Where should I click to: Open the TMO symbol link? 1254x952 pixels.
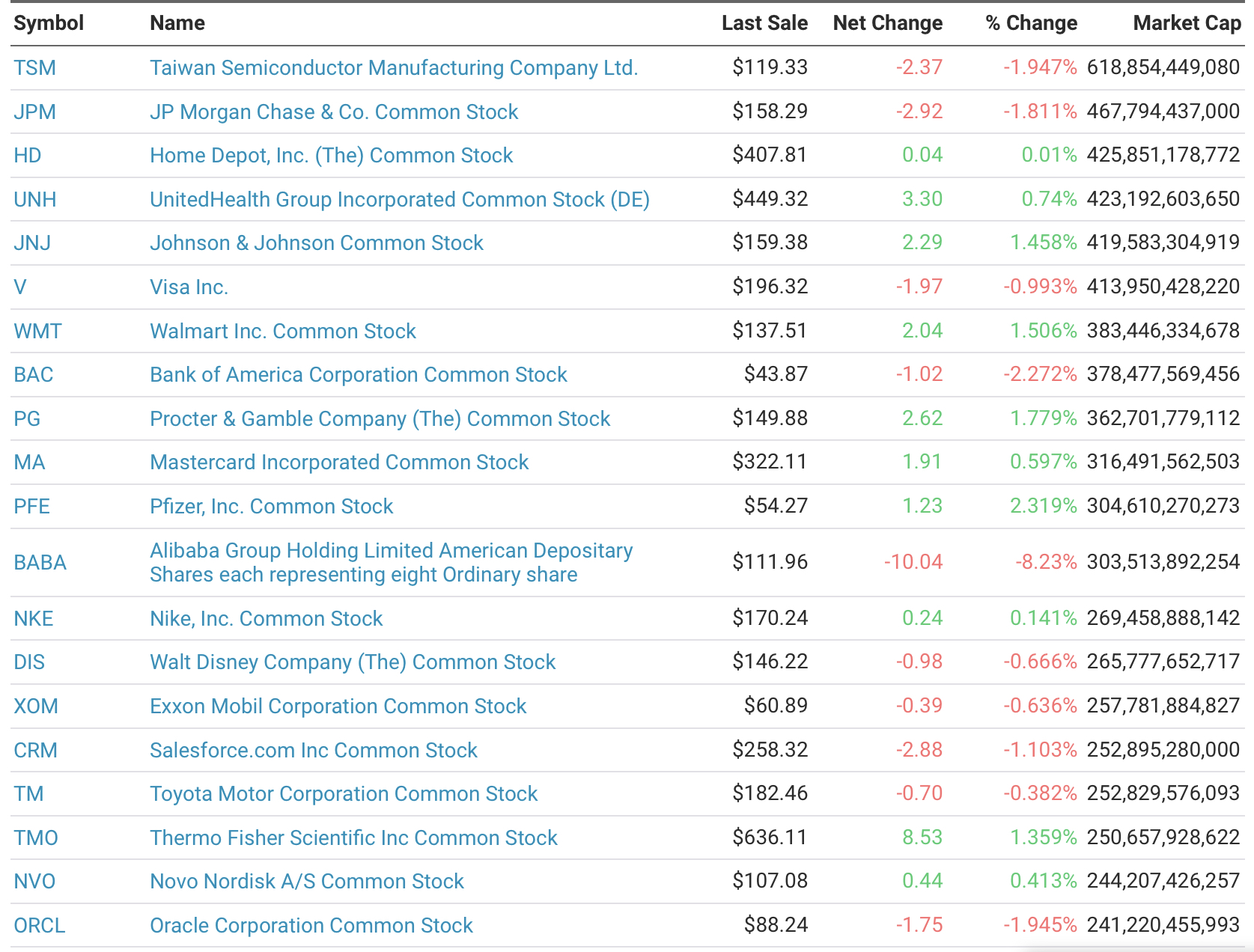click(x=36, y=838)
